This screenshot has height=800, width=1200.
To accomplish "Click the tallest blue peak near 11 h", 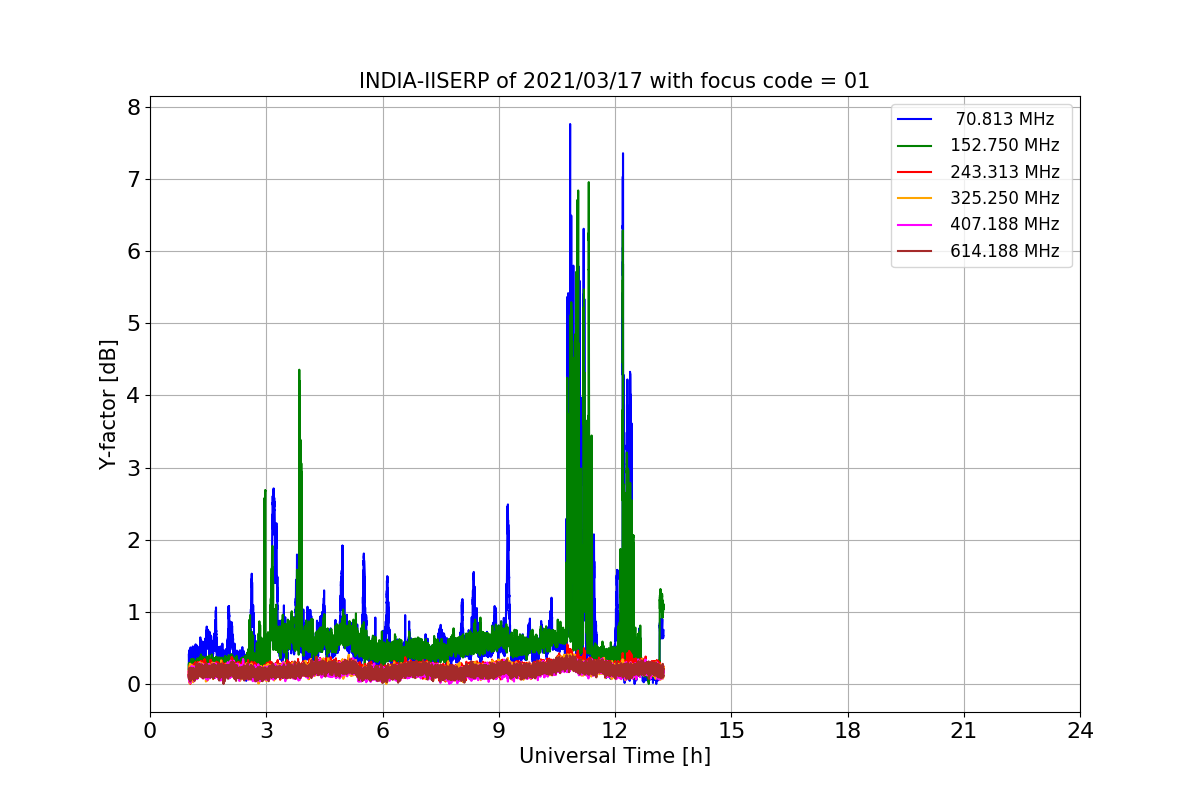I will [x=570, y=126].
